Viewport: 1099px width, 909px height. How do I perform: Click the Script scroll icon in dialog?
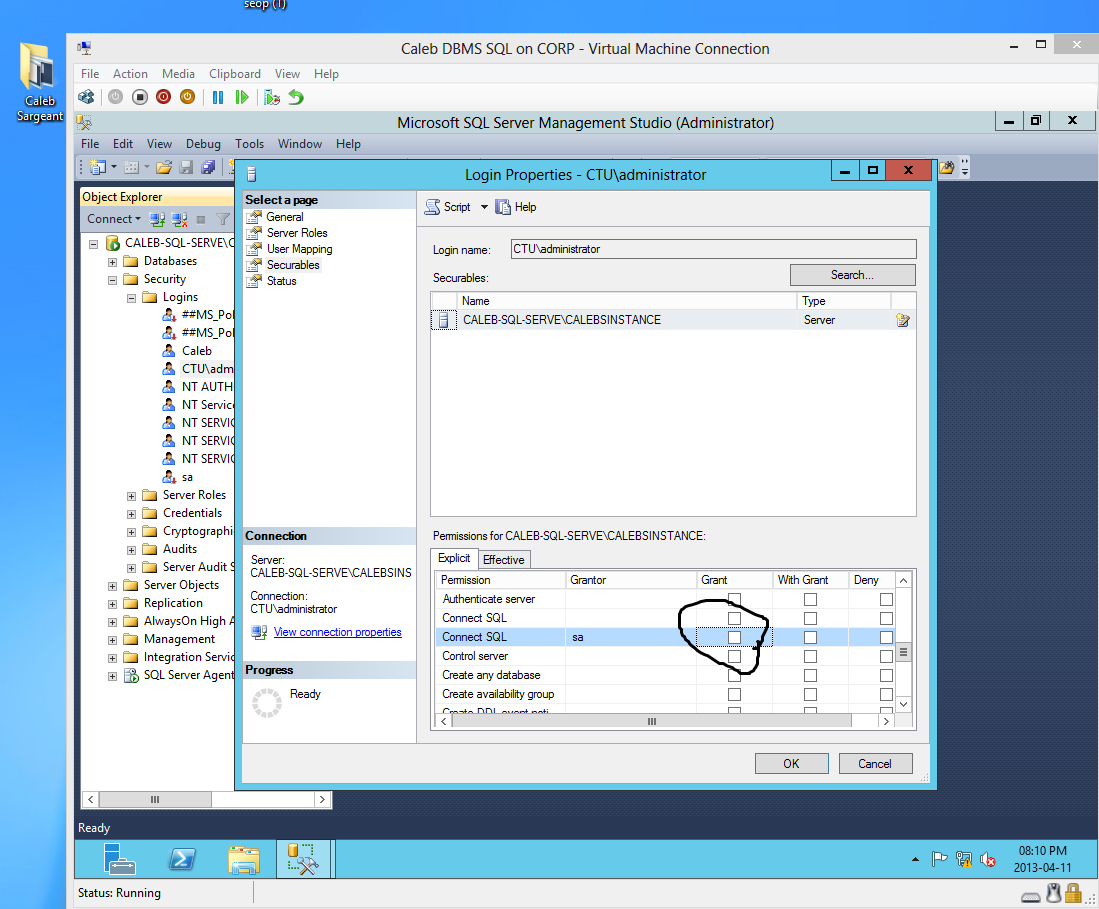tap(432, 207)
